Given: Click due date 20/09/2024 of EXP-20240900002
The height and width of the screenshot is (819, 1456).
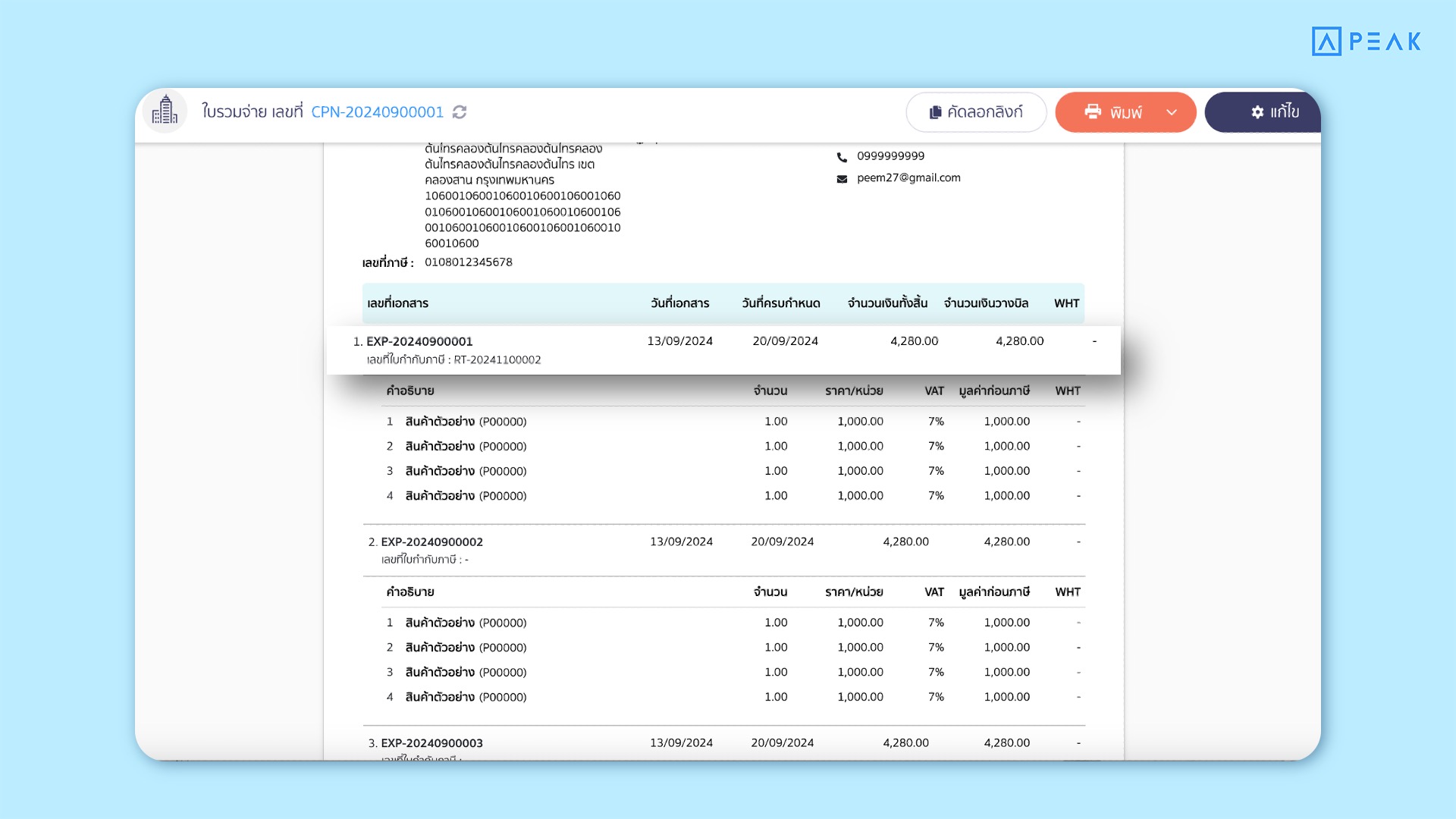Looking at the screenshot, I should [x=782, y=541].
